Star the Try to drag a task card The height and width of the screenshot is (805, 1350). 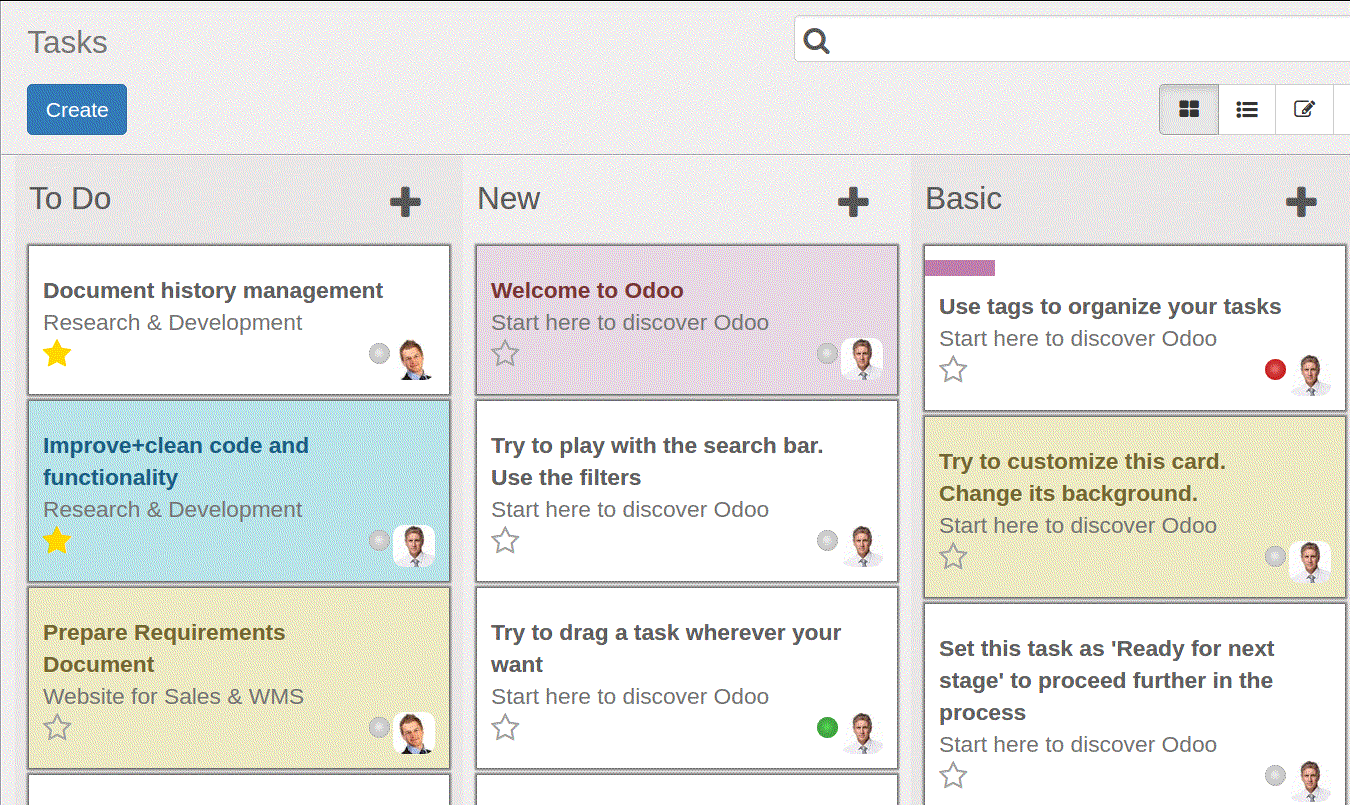505,727
